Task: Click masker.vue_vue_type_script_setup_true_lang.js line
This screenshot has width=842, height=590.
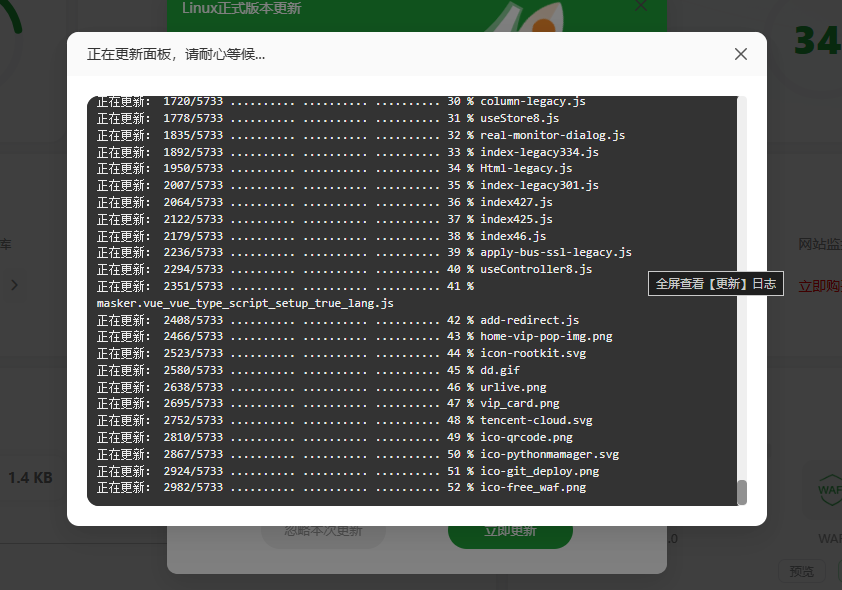Action: point(245,303)
